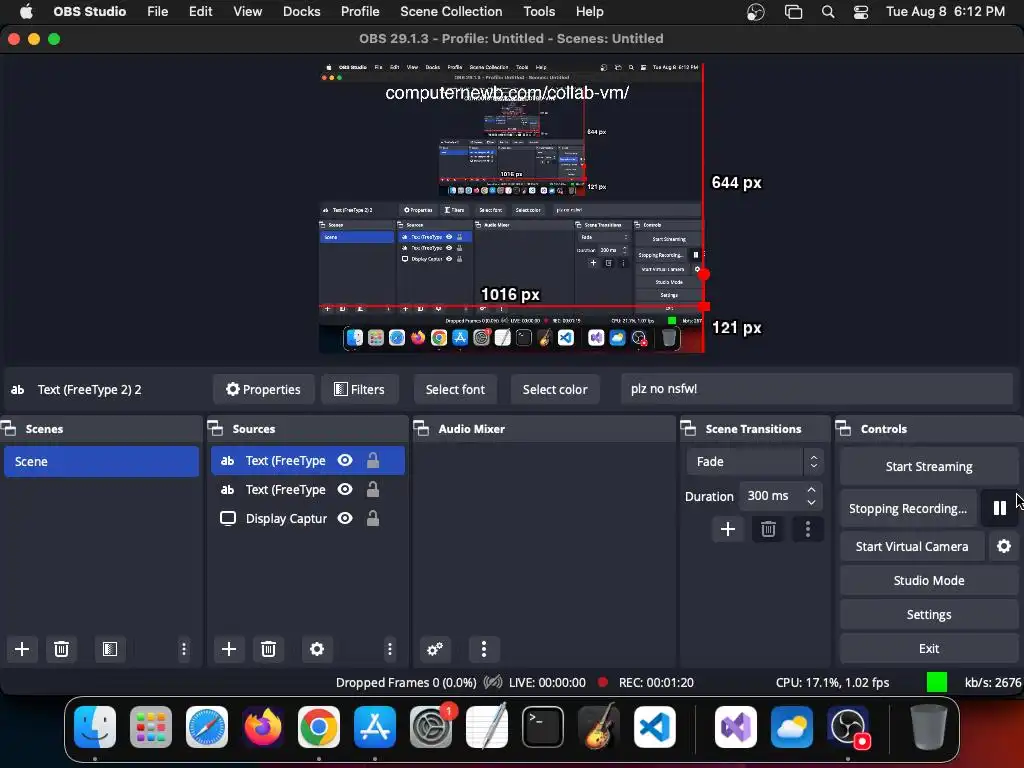Delete the selected source with the trash icon
Screen dimensions: 1024x768
(x=268, y=648)
